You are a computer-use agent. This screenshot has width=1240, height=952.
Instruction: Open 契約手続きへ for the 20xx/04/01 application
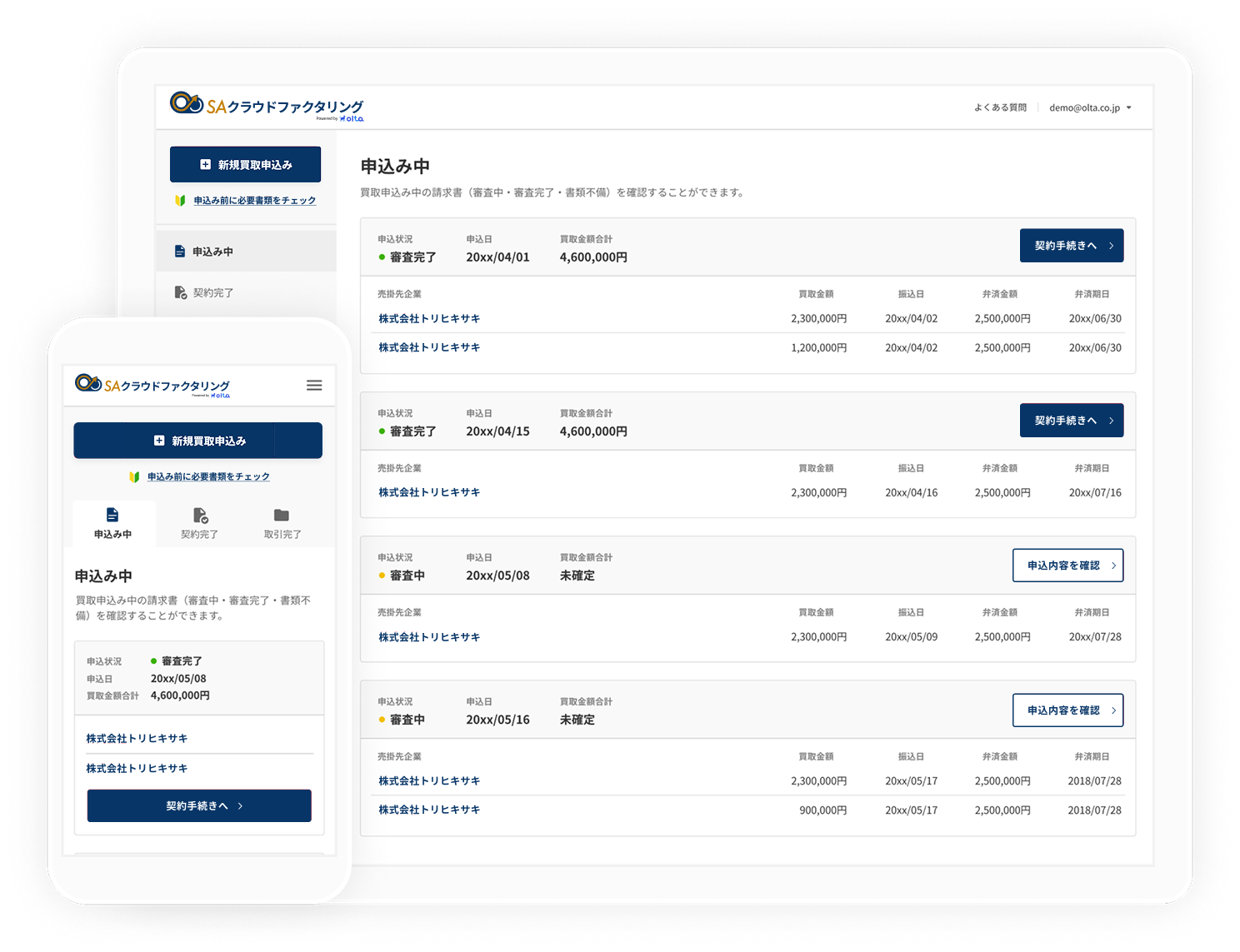[x=1071, y=246]
